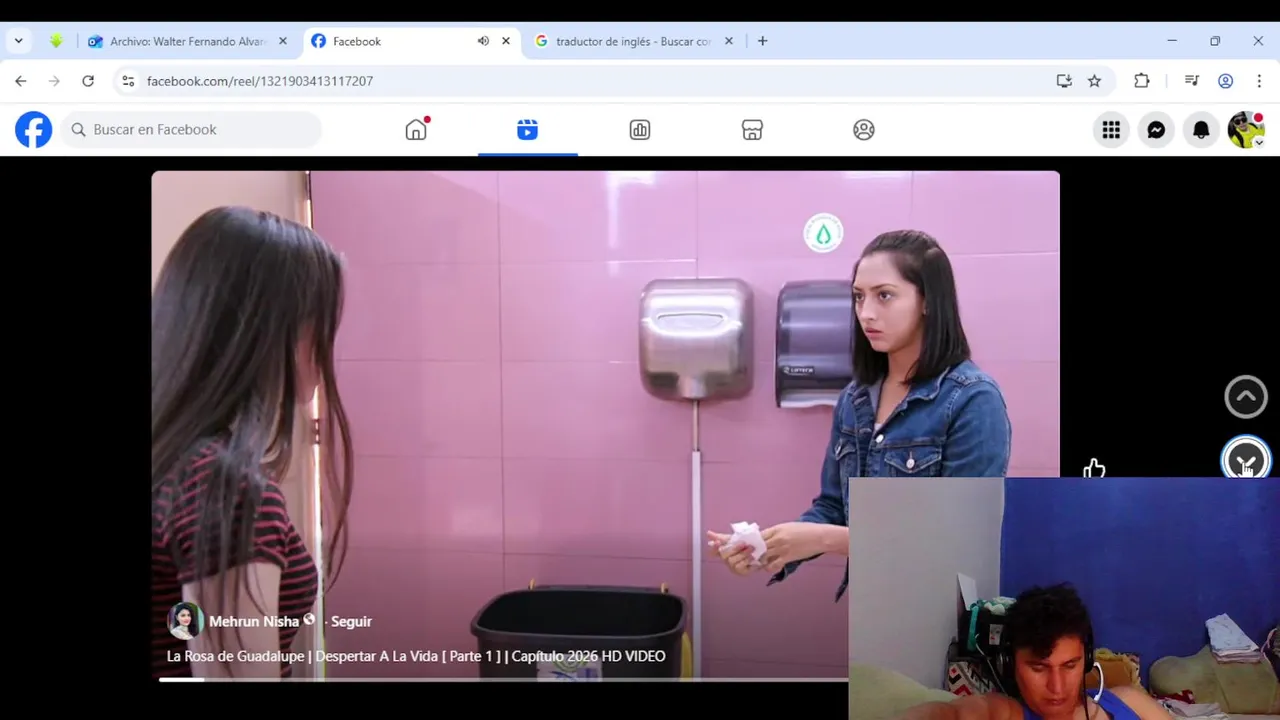The width and height of the screenshot is (1280, 720).
Task: Go back in the browser
Action: point(21,81)
